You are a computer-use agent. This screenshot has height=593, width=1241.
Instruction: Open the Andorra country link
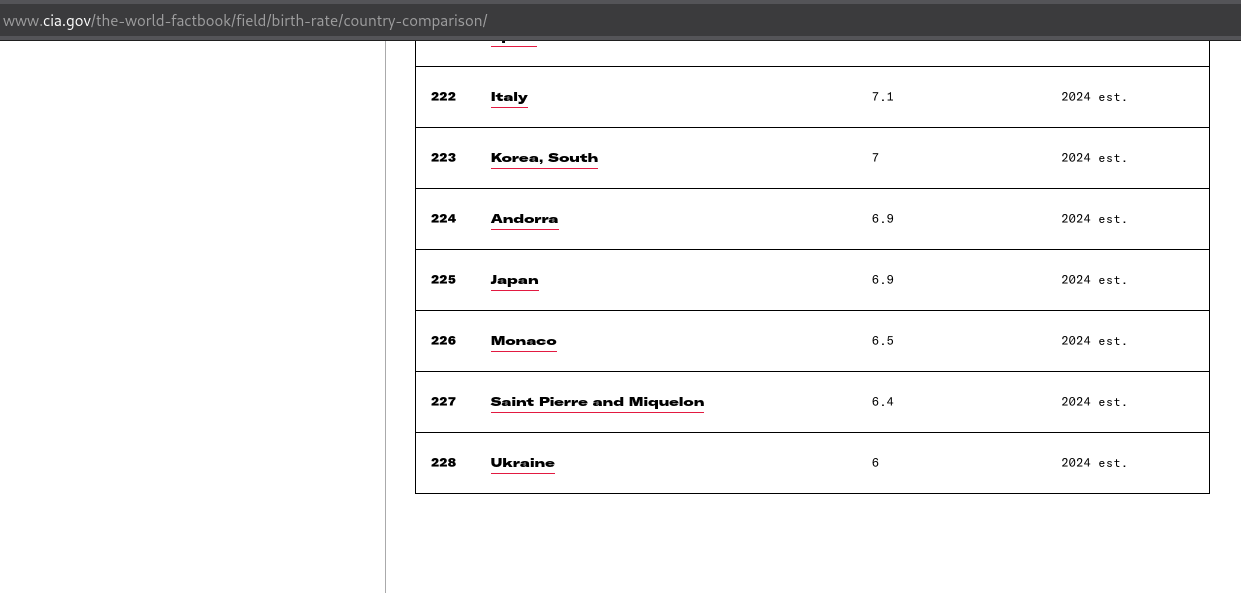click(x=524, y=219)
